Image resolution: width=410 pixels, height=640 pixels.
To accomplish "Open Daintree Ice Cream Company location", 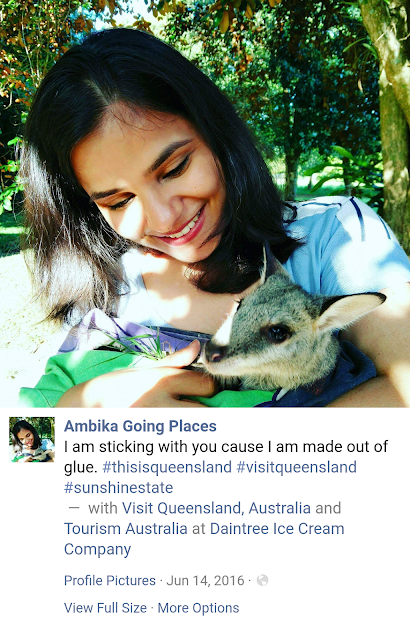I will (x=204, y=539).
